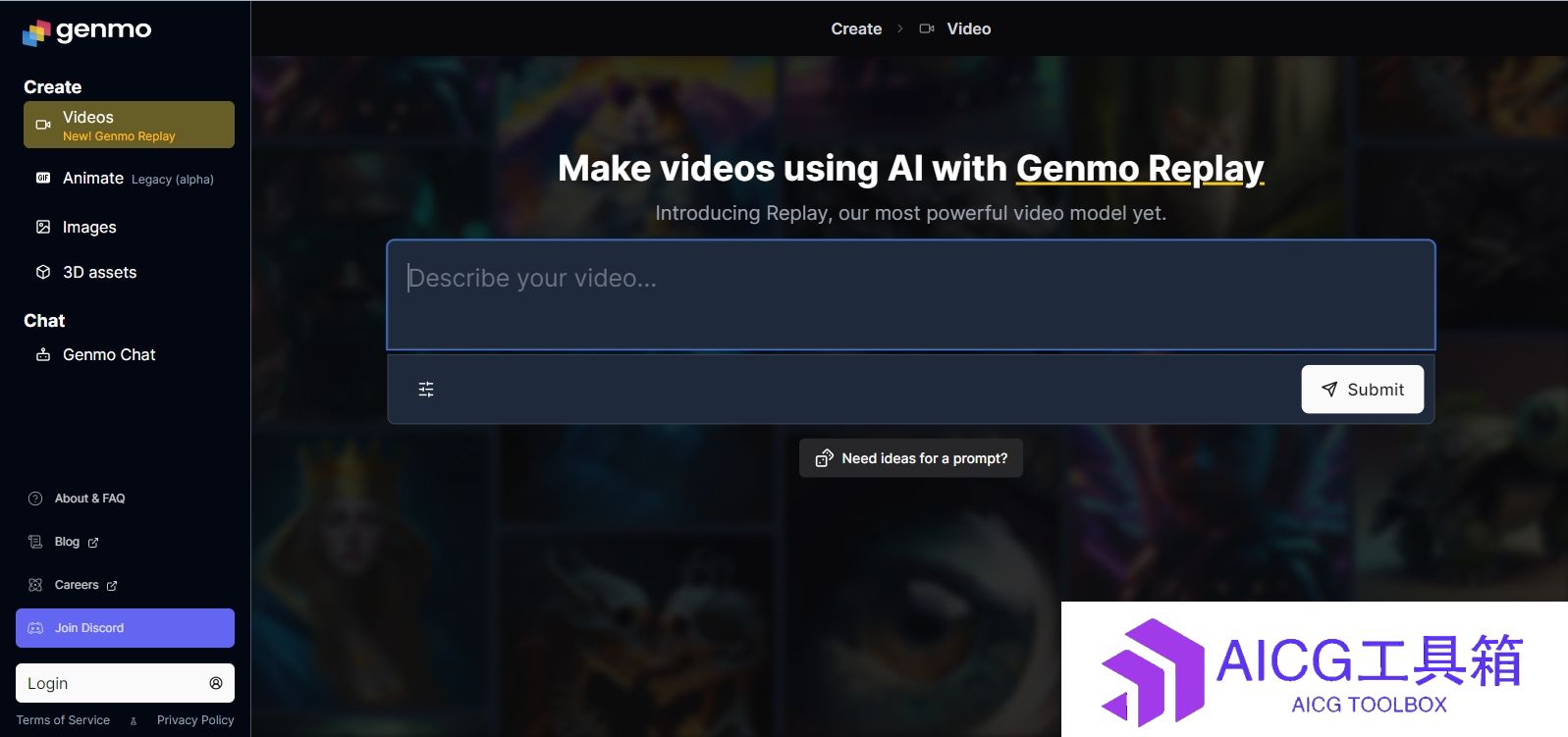Click Need ideas for a prompt?
Viewport: 1568px width, 737px height.
(911, 458)
